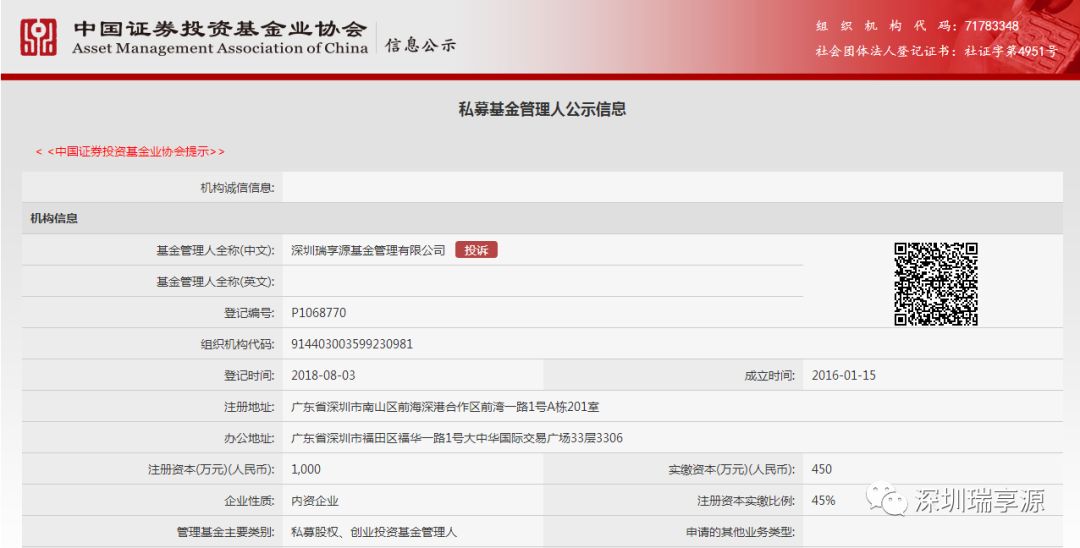Click the 申请的其他业务类型 label

740,531
